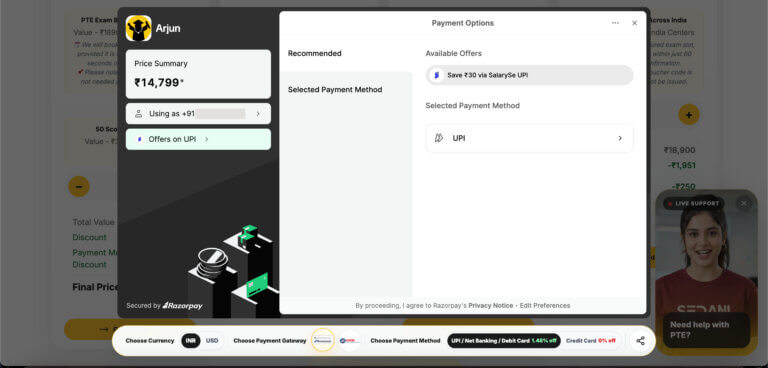The image size is (768, 368).
Task: Click the 'Choose Payment Method' label
Action: coord(406,341)
